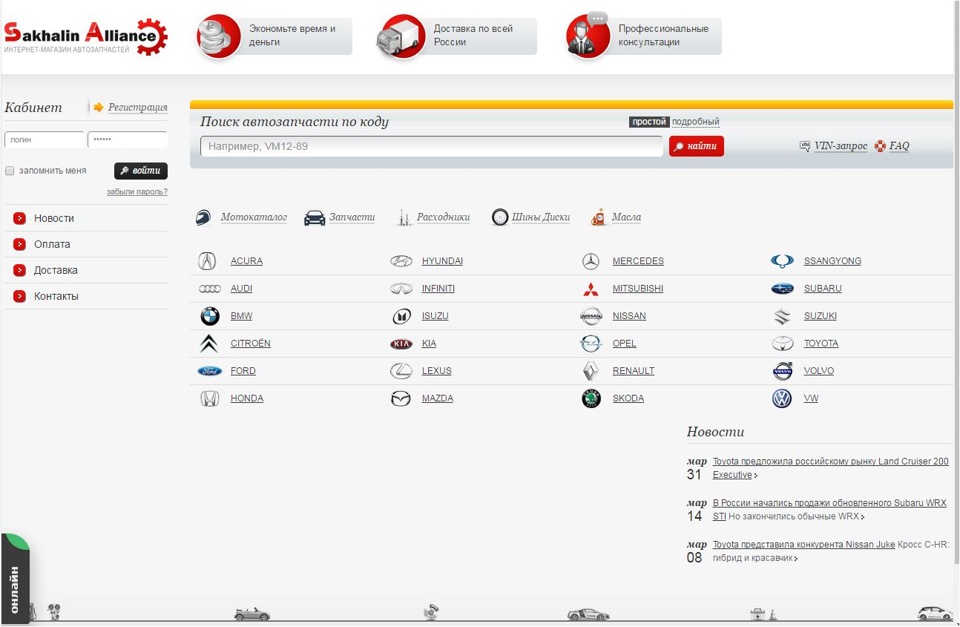Click the Citroën chevrons logo
The image size is (960, 627).
(x=209, y=344)
